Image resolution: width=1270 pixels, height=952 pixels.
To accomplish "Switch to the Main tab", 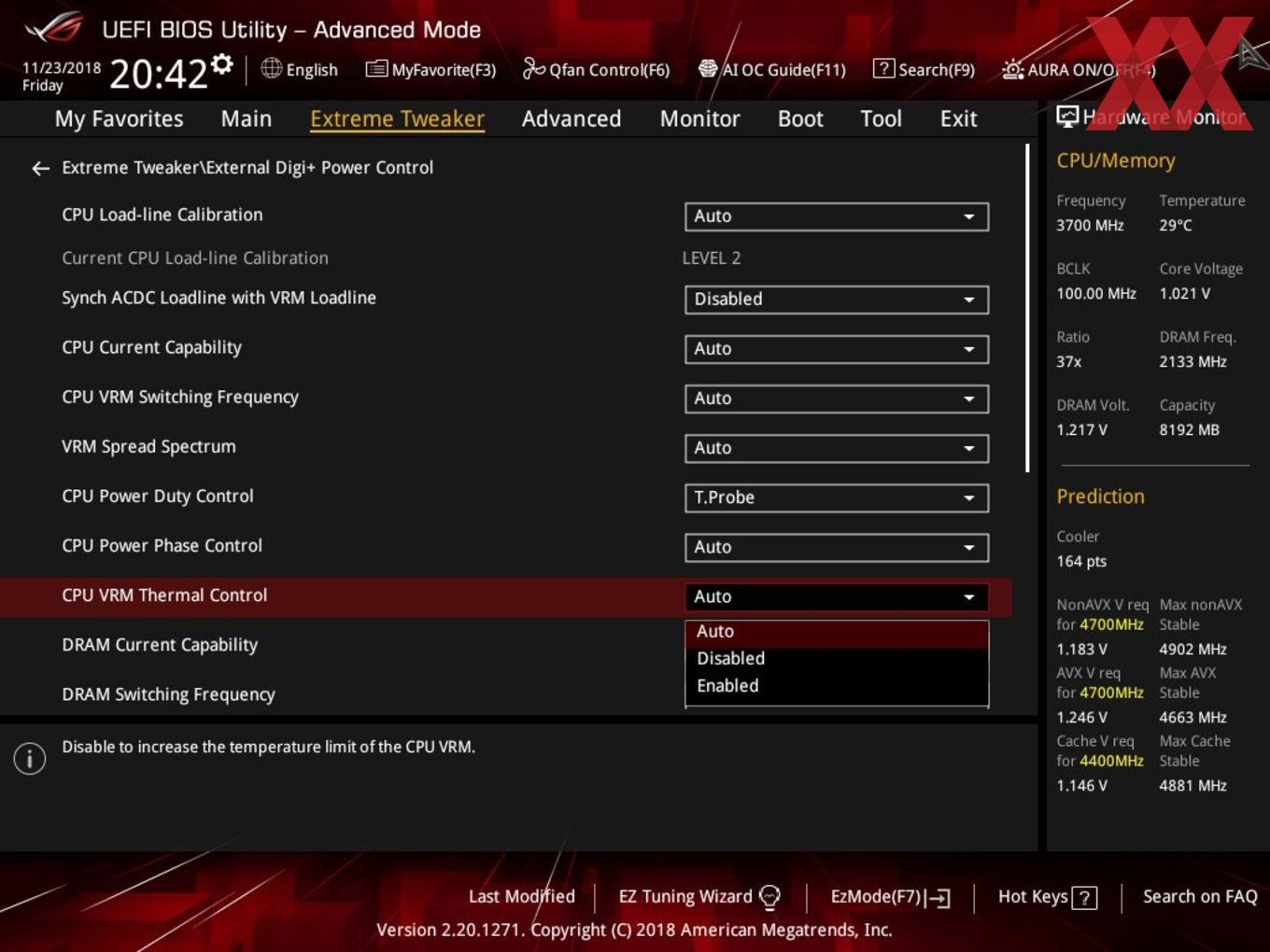I will (x=247, y=119).
